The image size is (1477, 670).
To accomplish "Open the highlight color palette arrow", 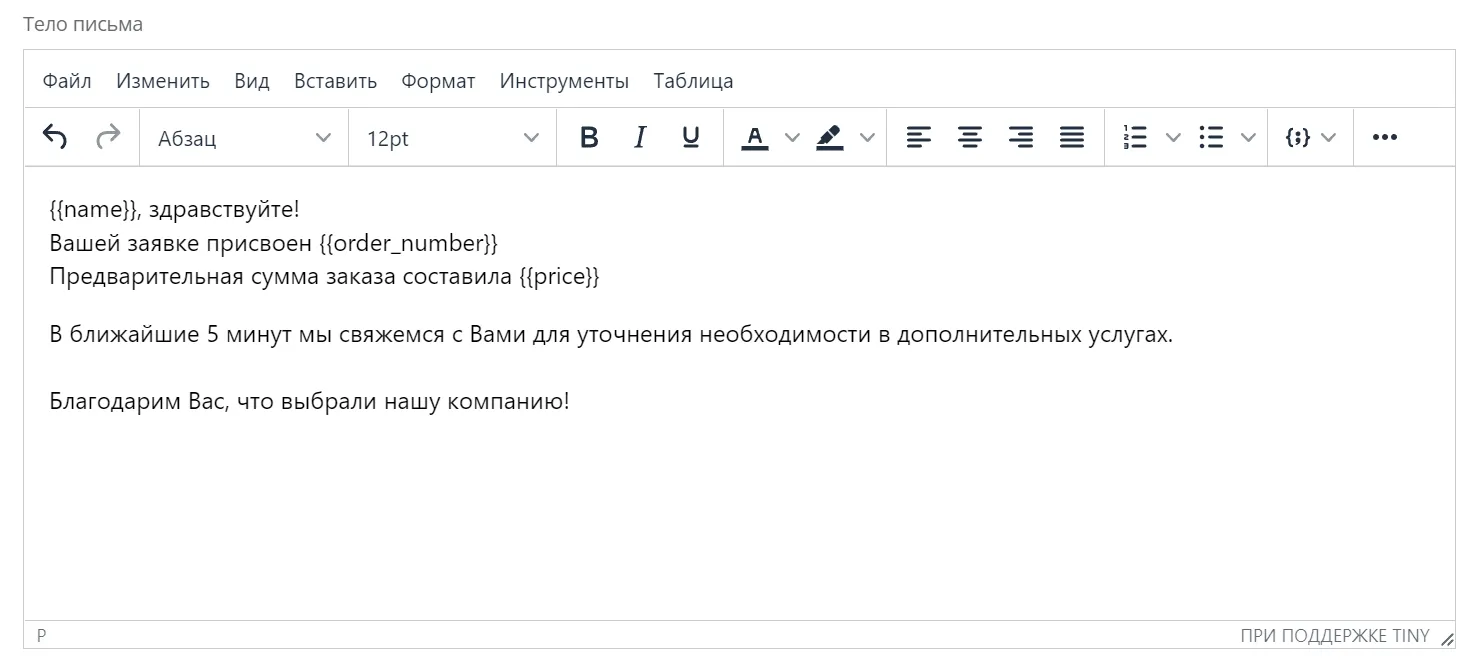I will tap(867, 138).
